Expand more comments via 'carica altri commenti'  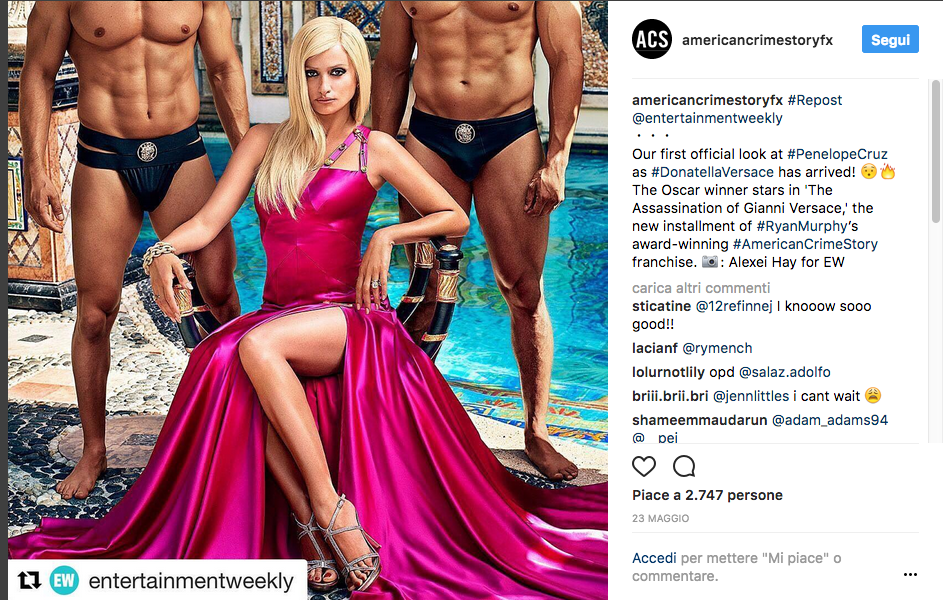pyautogui.click(x=701, y=288)
